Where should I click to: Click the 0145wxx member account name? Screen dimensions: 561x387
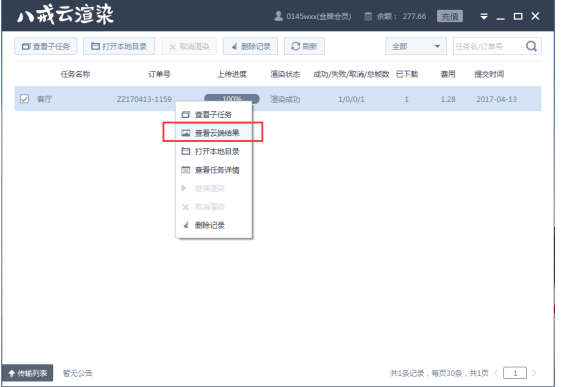318,16
